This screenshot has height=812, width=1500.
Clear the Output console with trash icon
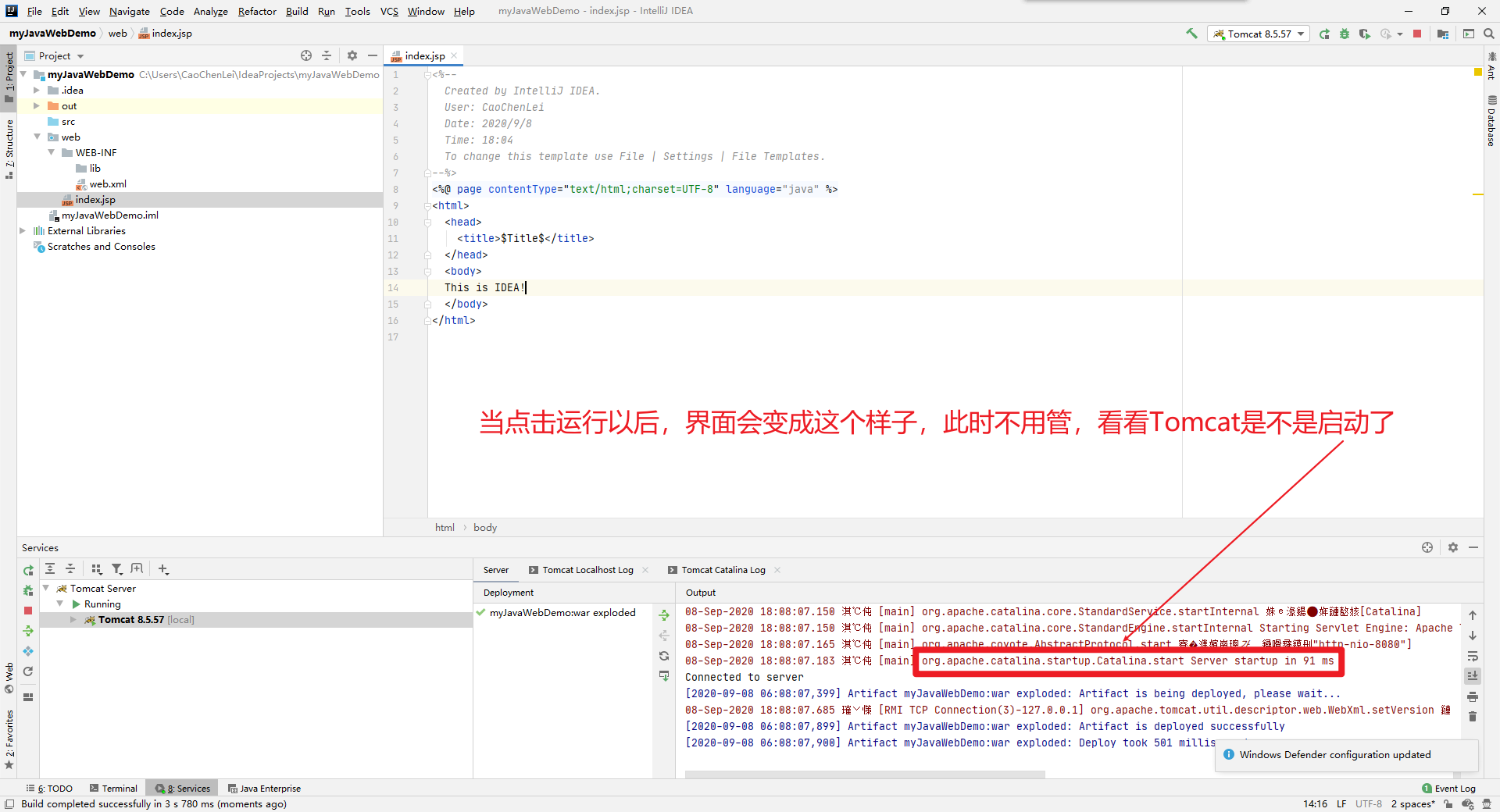click(x=1473, y=717)
